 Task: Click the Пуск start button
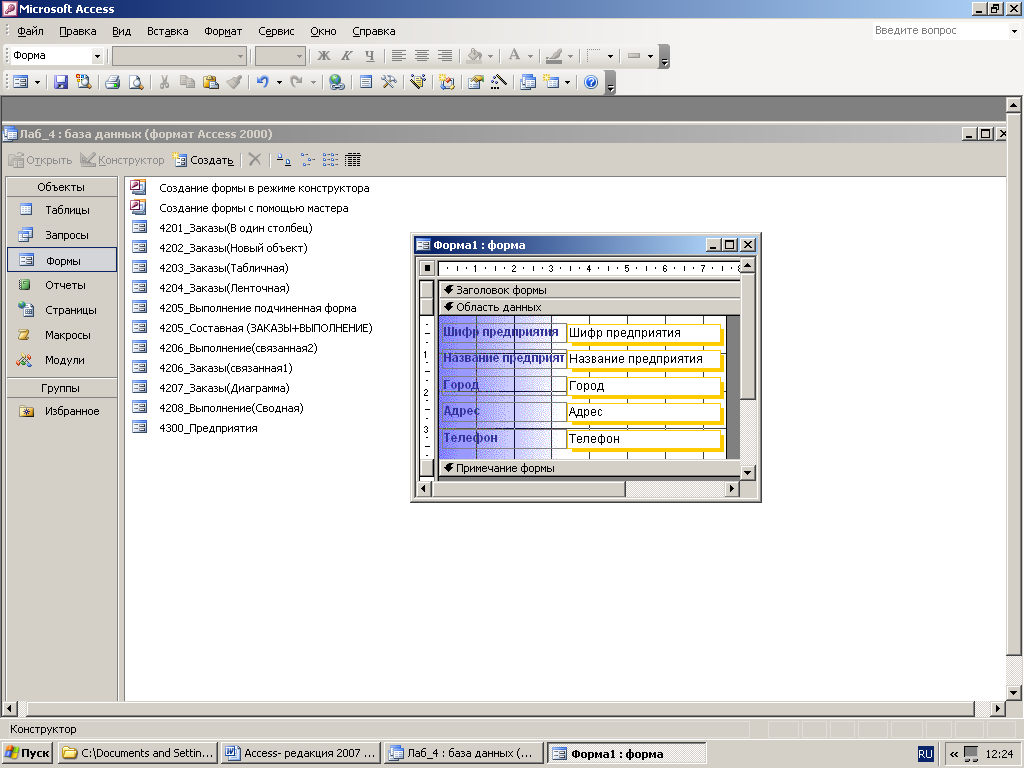click(27, 753)
